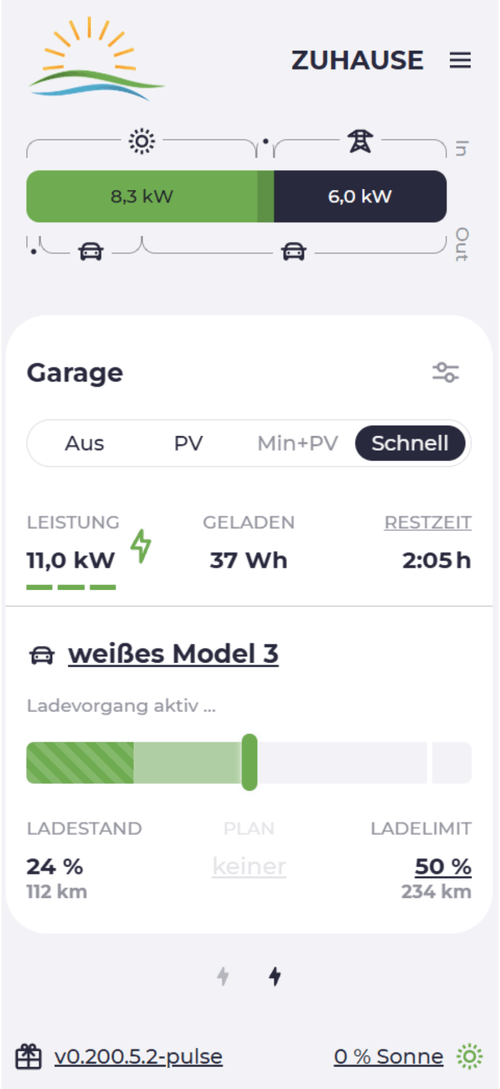Click the green sun icon beside Sonne
The height and width of the screenshot is (1089, 500).
click(469, 1056)
